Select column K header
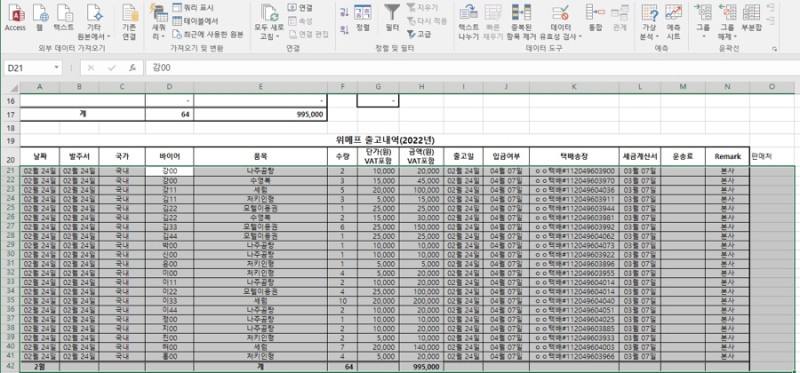This screenshot has width=800, height=373. tap(574, 87)
